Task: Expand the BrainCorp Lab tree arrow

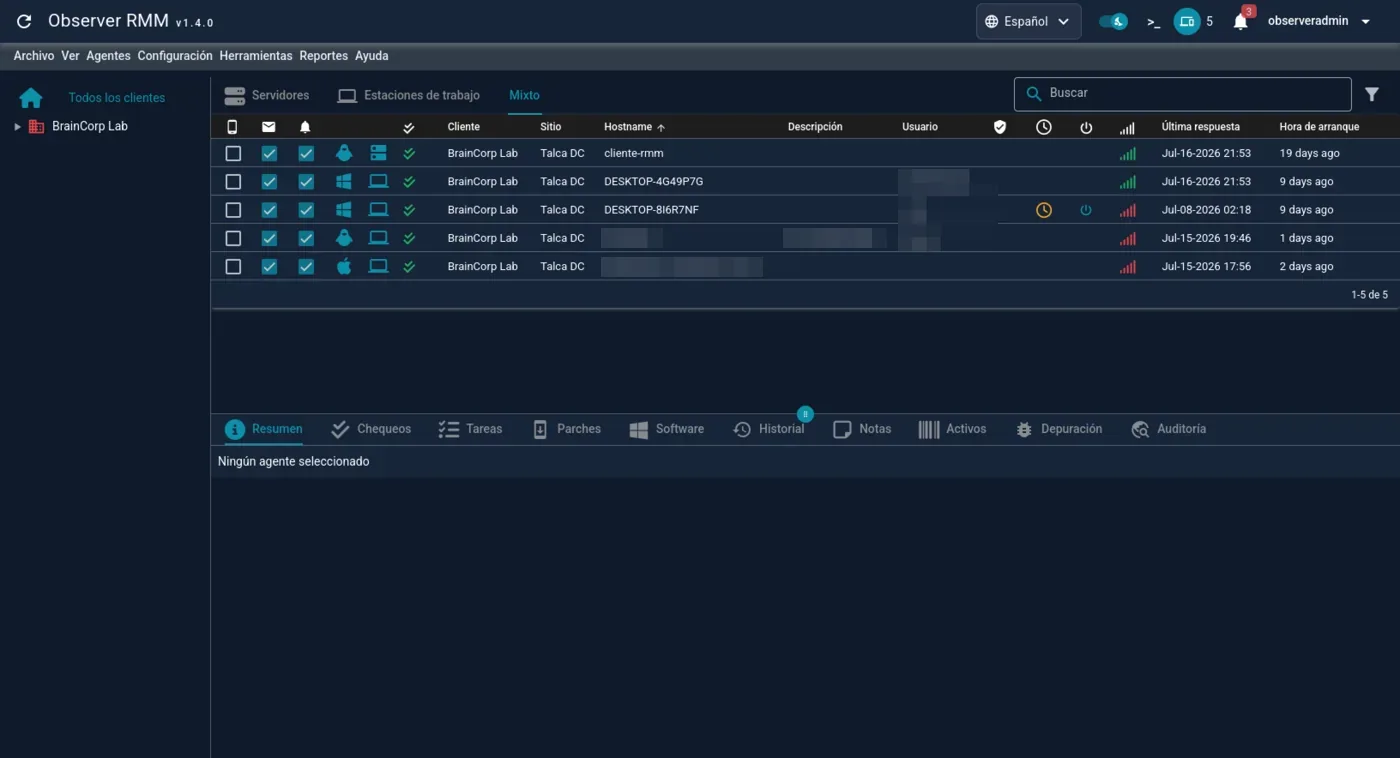Action: (17, 127)
